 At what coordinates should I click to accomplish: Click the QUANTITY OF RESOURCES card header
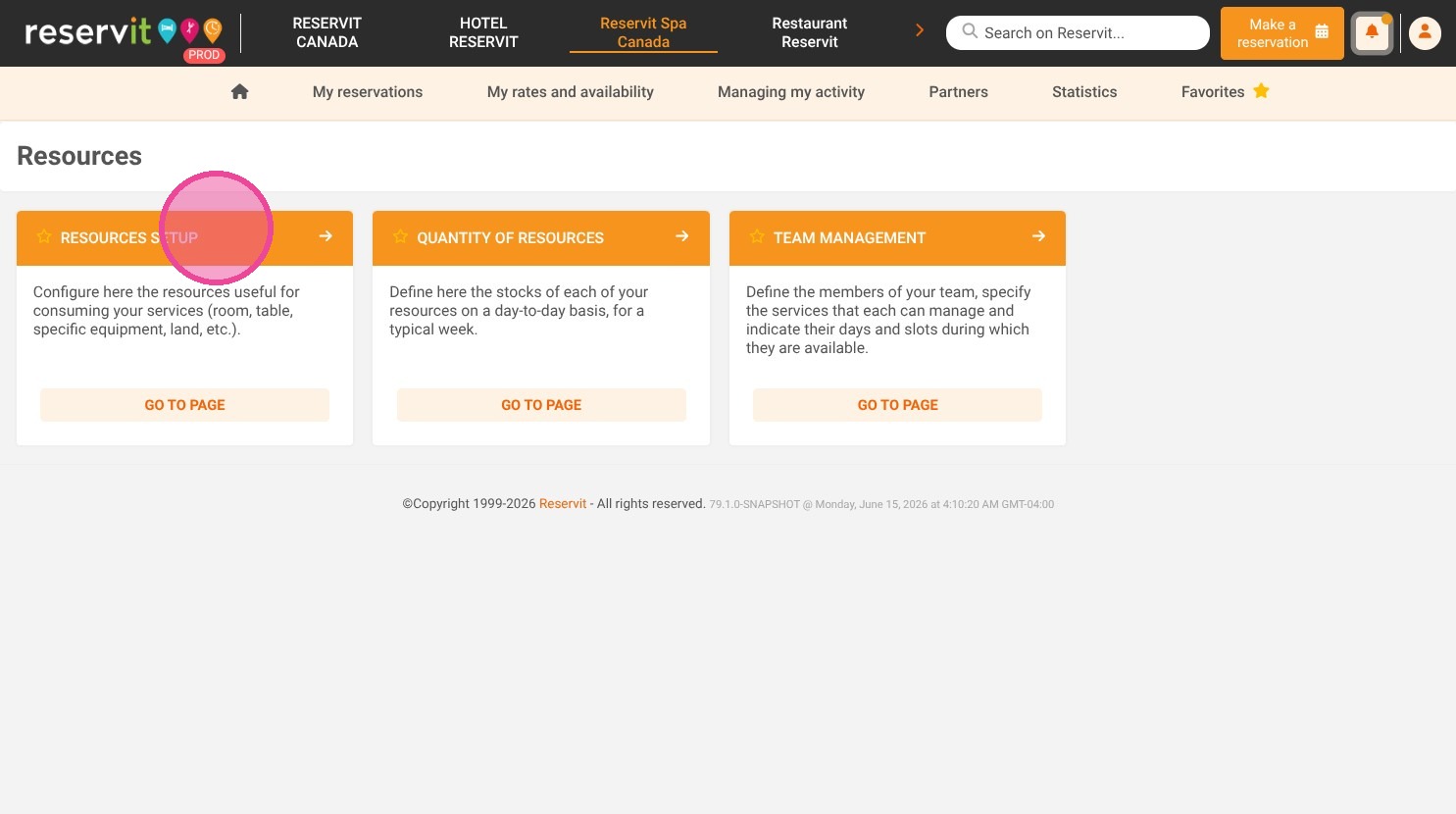541,238
